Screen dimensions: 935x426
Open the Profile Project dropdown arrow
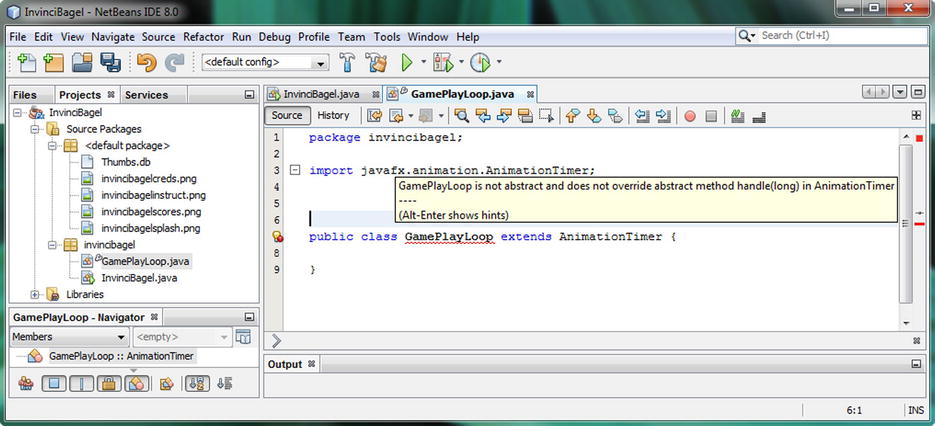499,61
